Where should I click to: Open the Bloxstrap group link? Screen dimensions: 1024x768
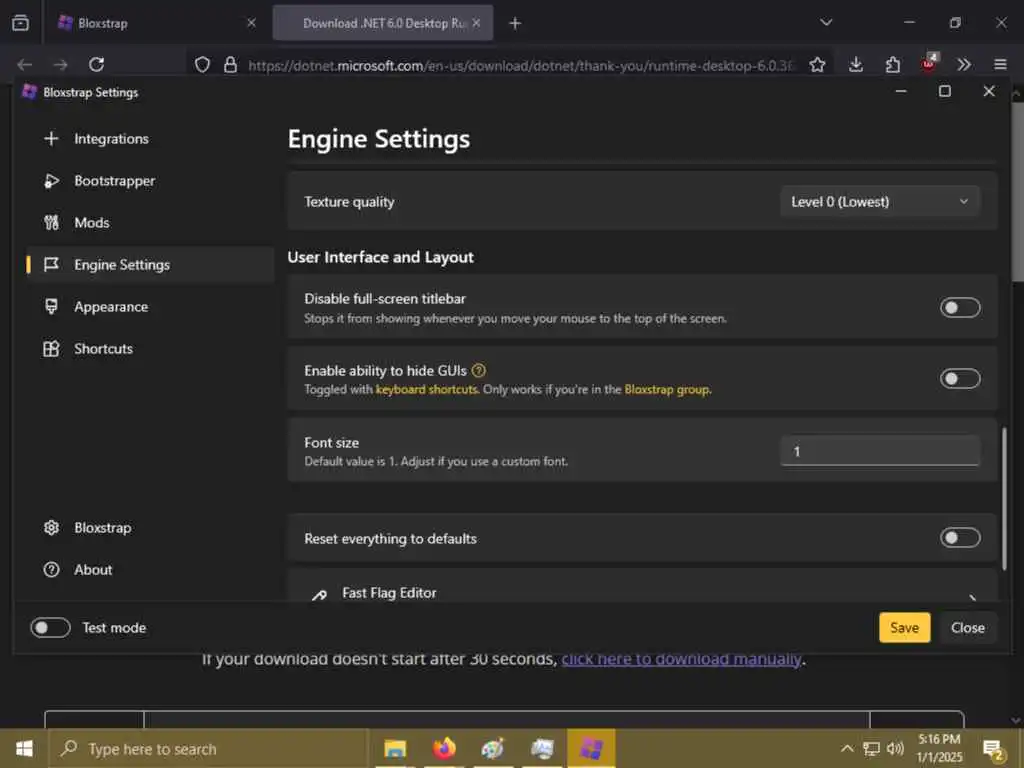667,390
